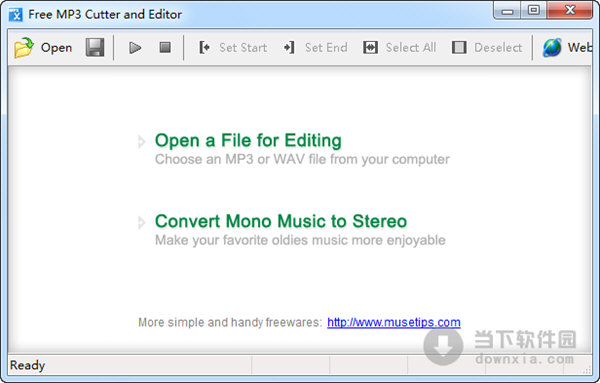Screen dimensions: 600x383
Task: Click the Open folder icon
Action: point(24,47)
